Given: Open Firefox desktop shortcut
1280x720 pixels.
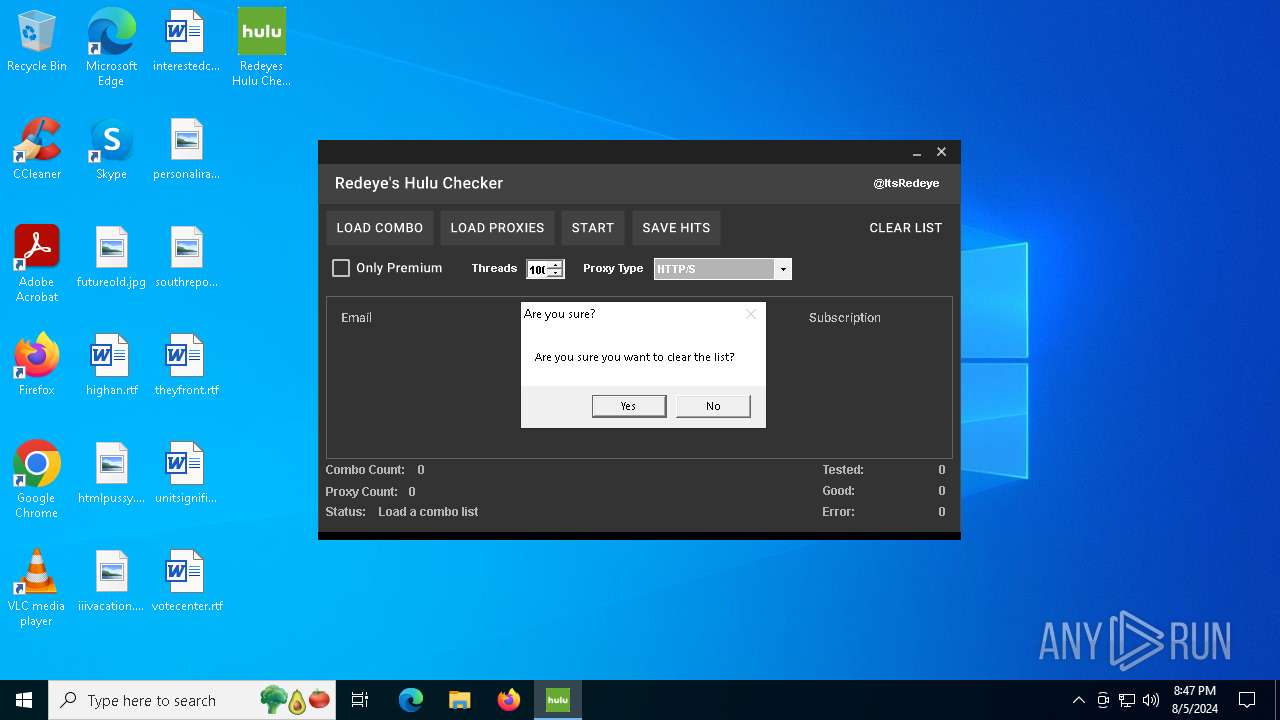Looking at the screenshot, I should pos(37,366).
